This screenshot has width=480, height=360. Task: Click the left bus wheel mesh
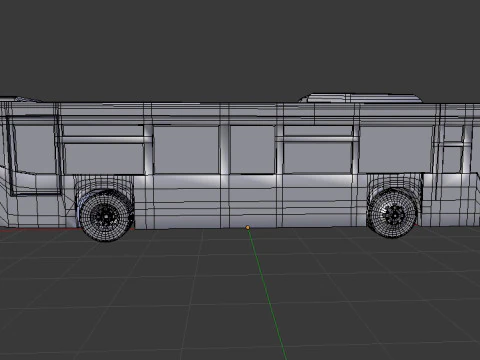[x=106, y=216]
